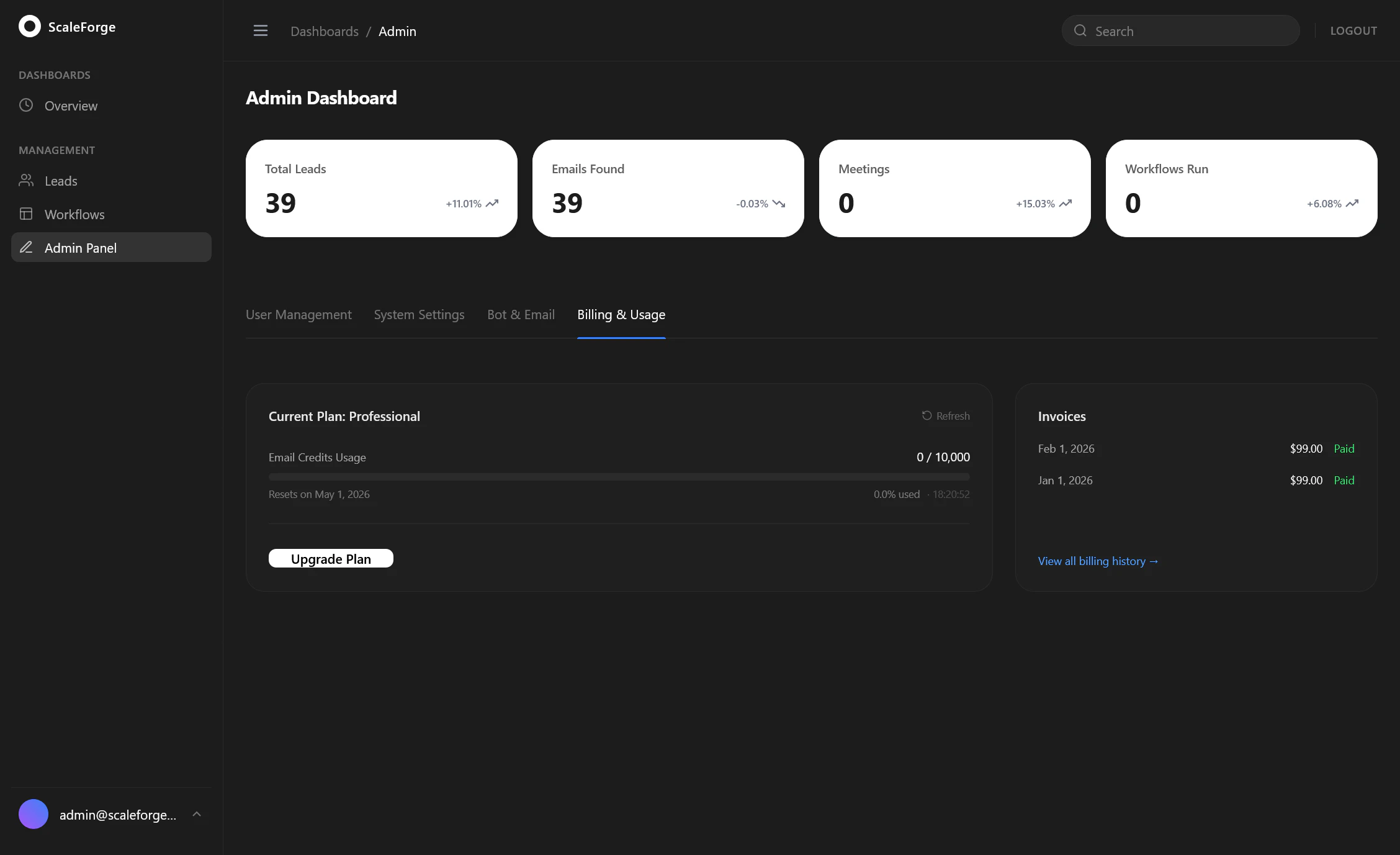This screenshot has width=1400, height=855.
Task: Click the +11.01% change value
Action: pyautogui.click(x=464, y=204)
